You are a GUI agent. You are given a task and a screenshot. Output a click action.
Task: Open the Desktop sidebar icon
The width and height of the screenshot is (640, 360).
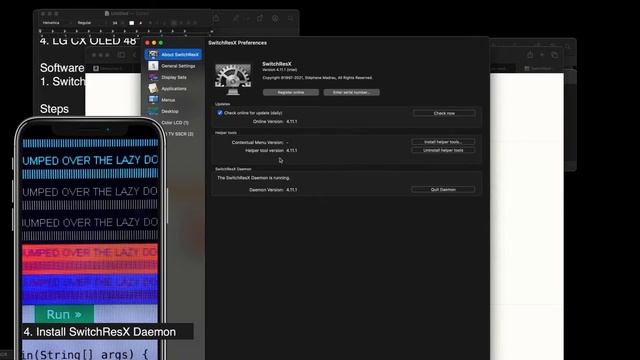153,111
